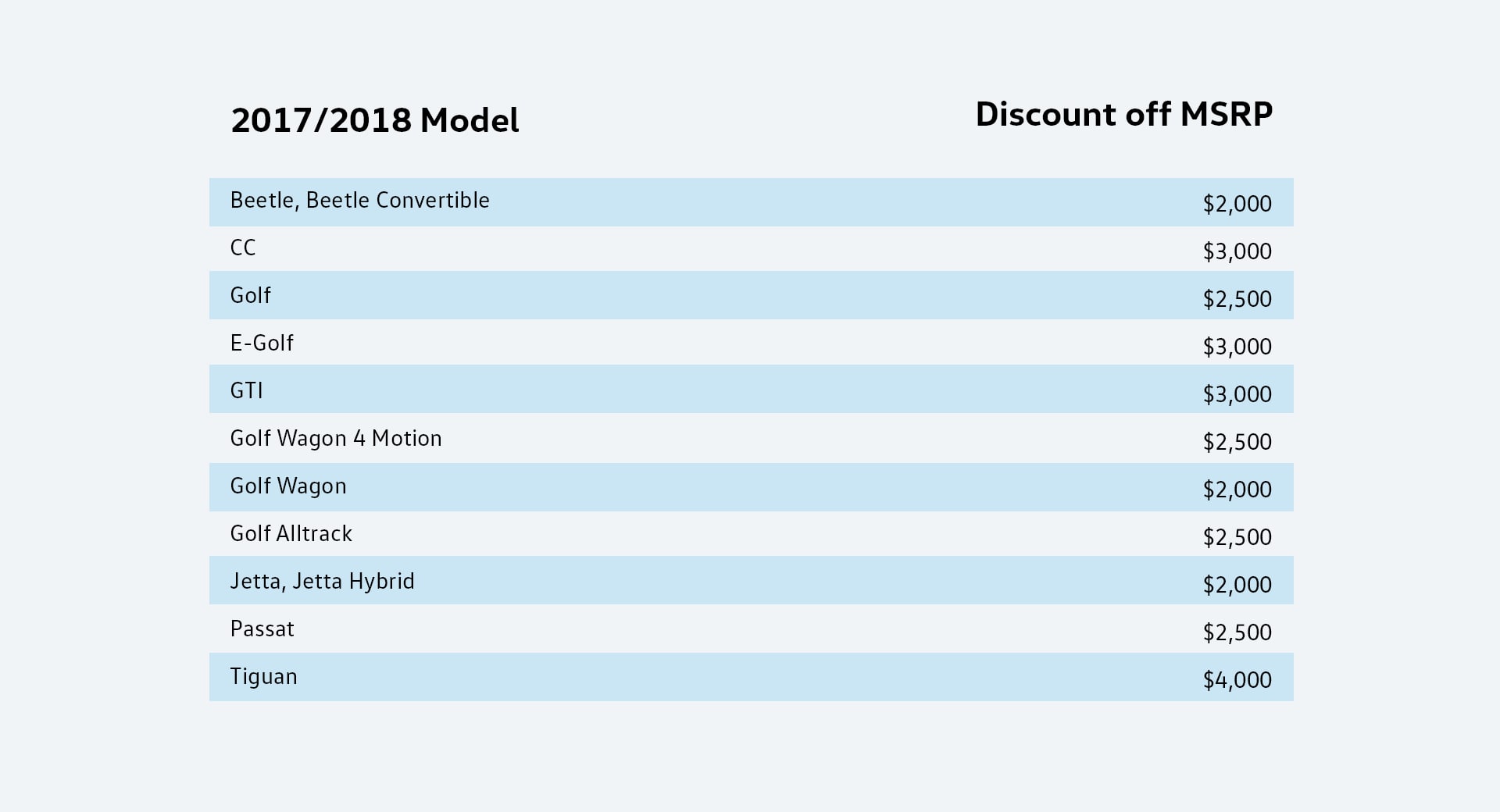The height and width of the screenshot is (812, 1500).
Task: Select the Beetle, Beetle Convertible row label
Action: [x=359, y=201]
